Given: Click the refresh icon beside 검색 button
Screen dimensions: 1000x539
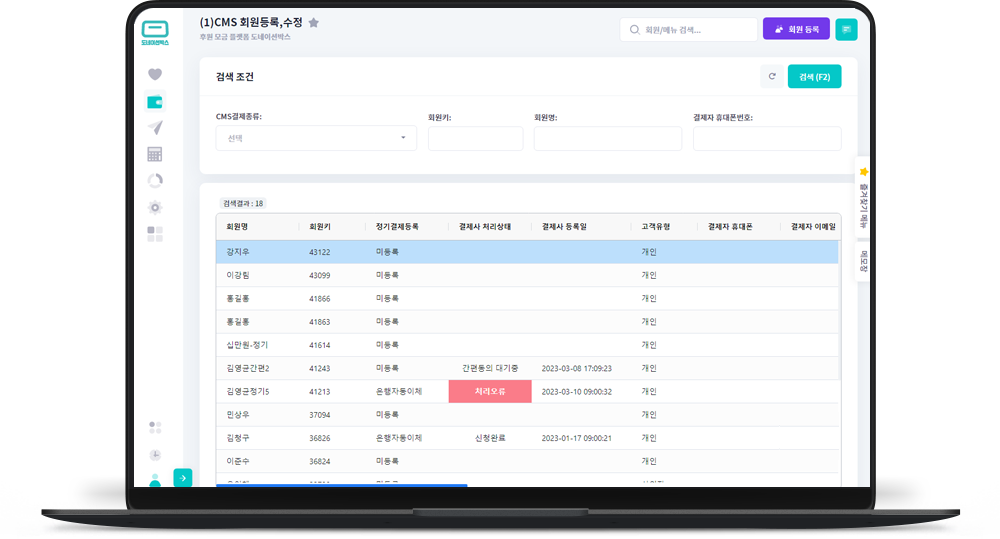Looking at the screenshot, I should click(771, 77).
